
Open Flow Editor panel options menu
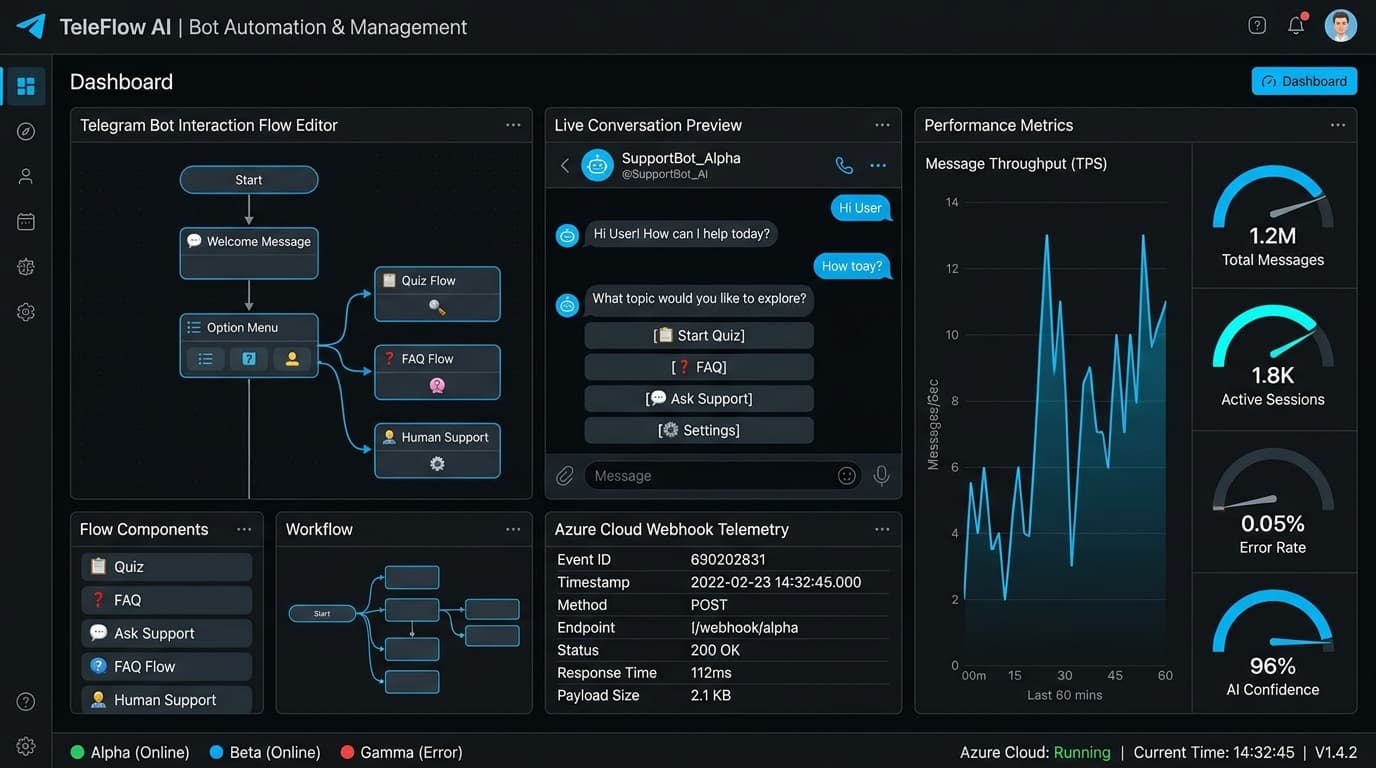[513, 125]
